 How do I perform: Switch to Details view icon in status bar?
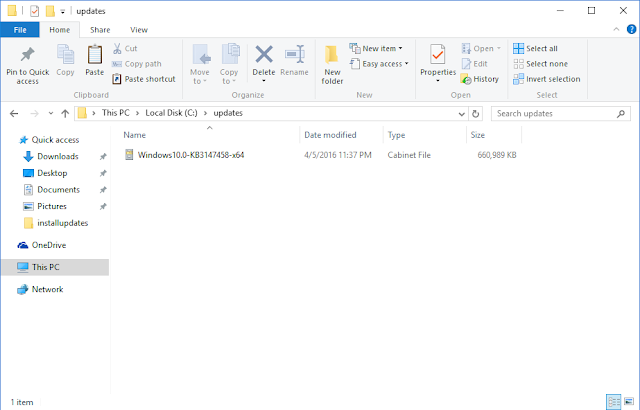[613, 402]
